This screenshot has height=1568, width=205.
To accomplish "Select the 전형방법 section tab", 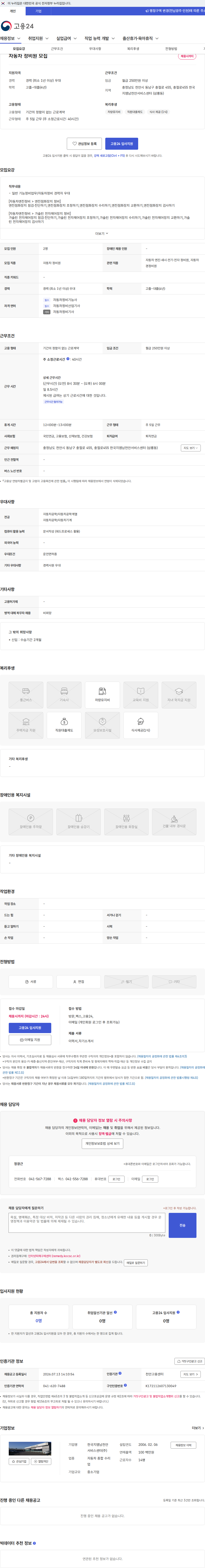I will [x=171, y=49].
